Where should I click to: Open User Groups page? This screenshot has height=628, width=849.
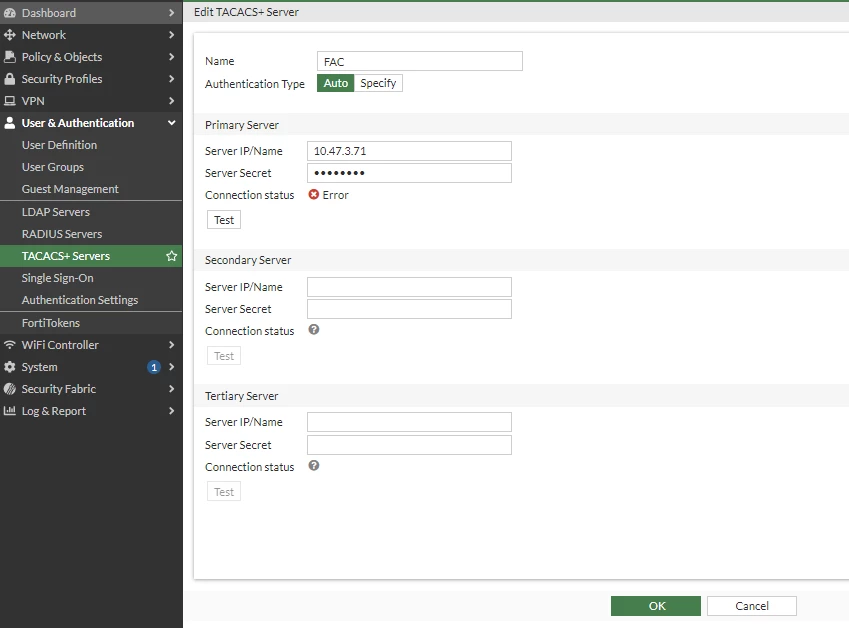pyautogui.click(x=91, y=167)
